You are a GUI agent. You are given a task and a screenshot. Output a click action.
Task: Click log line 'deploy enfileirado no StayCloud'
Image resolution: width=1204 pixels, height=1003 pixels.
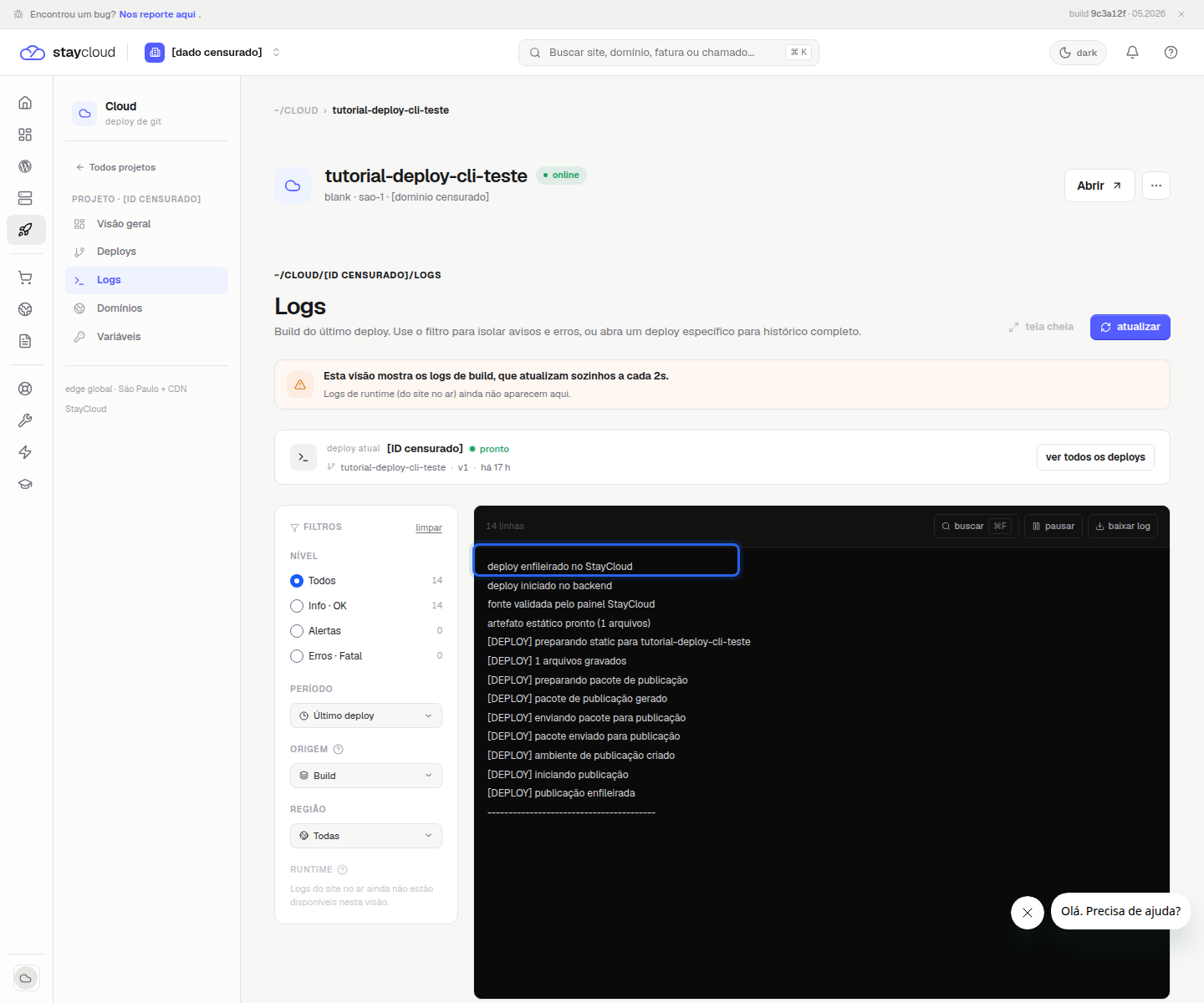tap(559, 567)
